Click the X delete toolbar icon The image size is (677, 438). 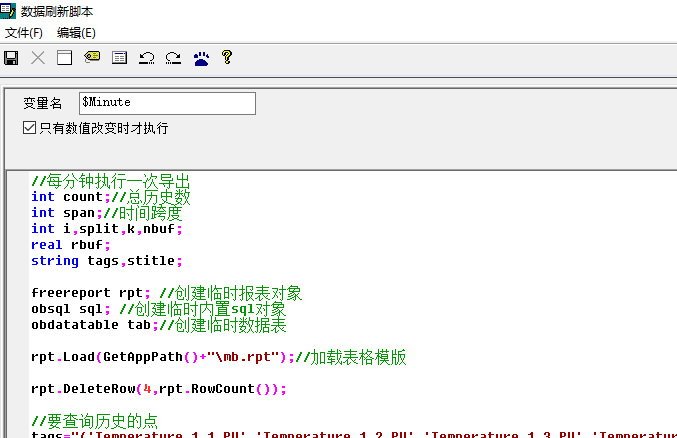coord(38,57)
